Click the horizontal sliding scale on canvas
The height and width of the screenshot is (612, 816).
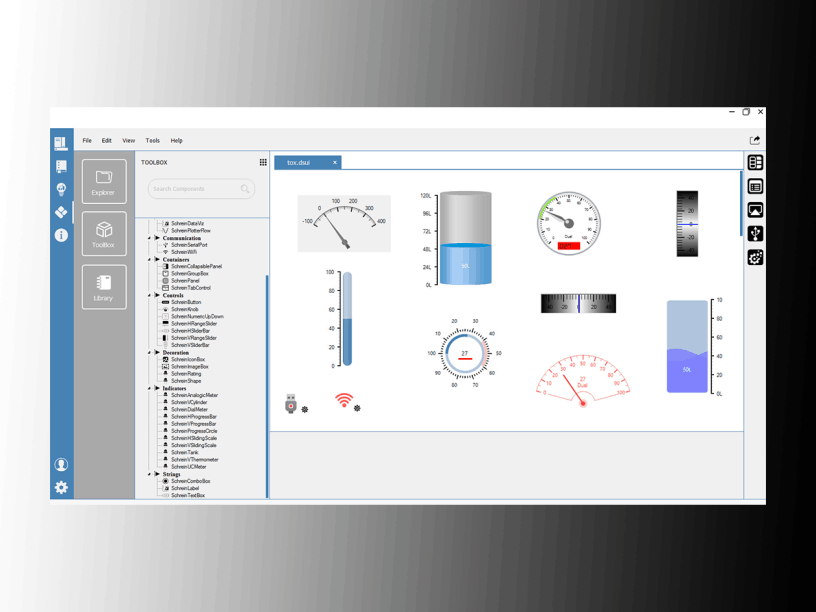tap(578, 303)
